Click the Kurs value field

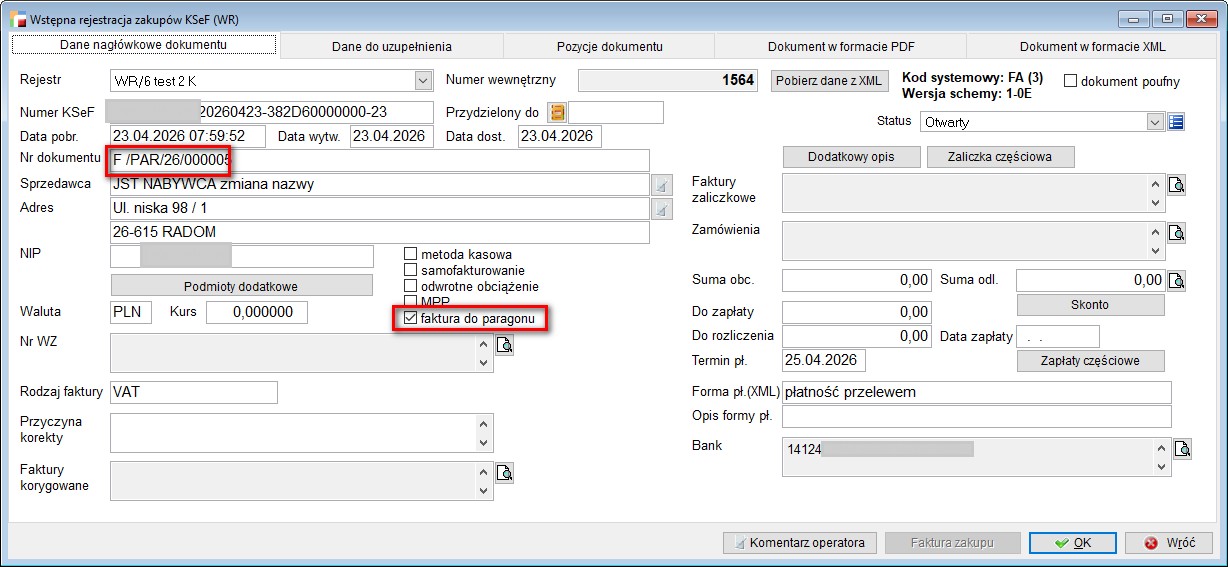256,312
